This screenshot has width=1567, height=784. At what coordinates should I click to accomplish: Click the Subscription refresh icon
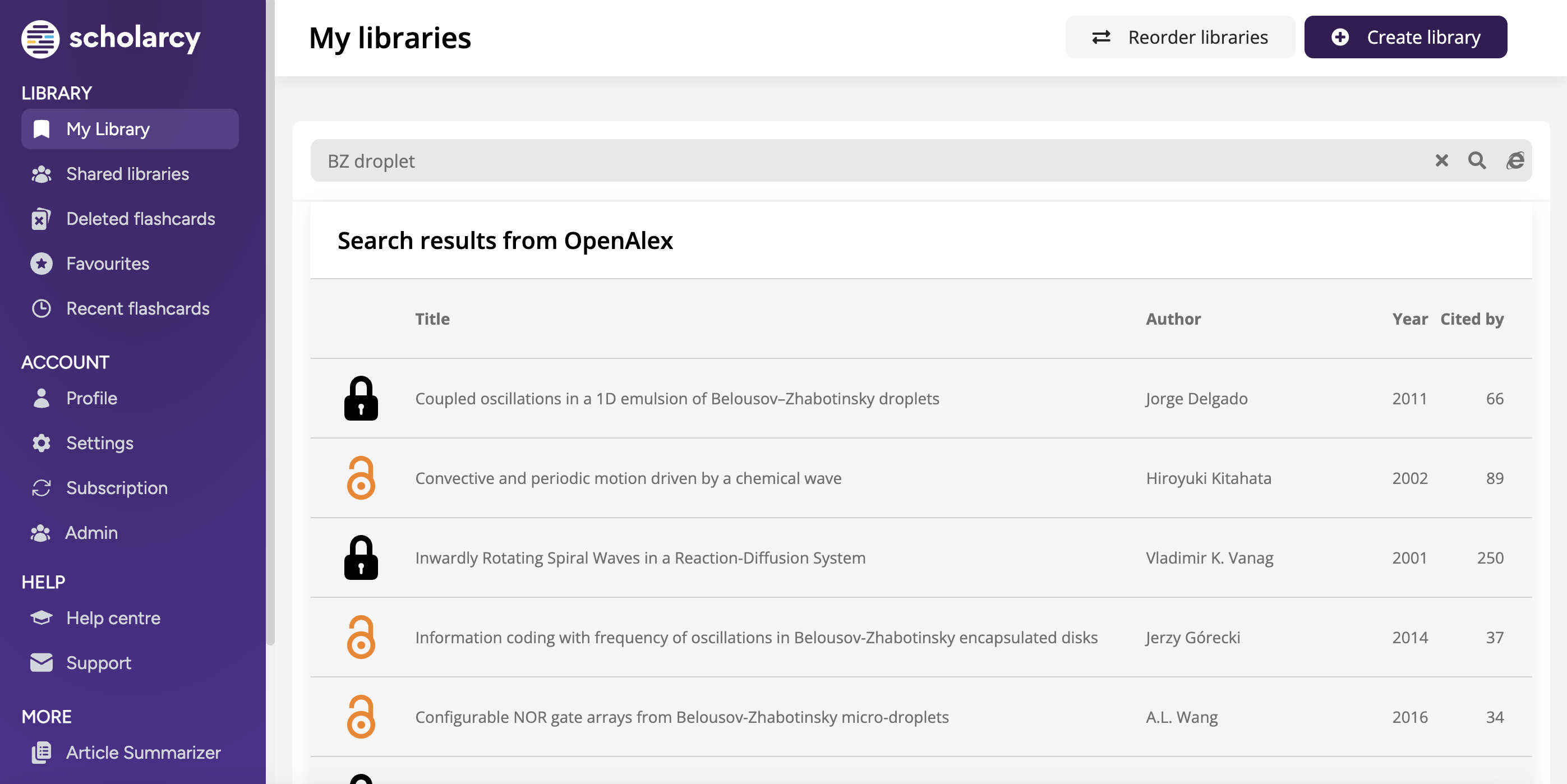41,488
